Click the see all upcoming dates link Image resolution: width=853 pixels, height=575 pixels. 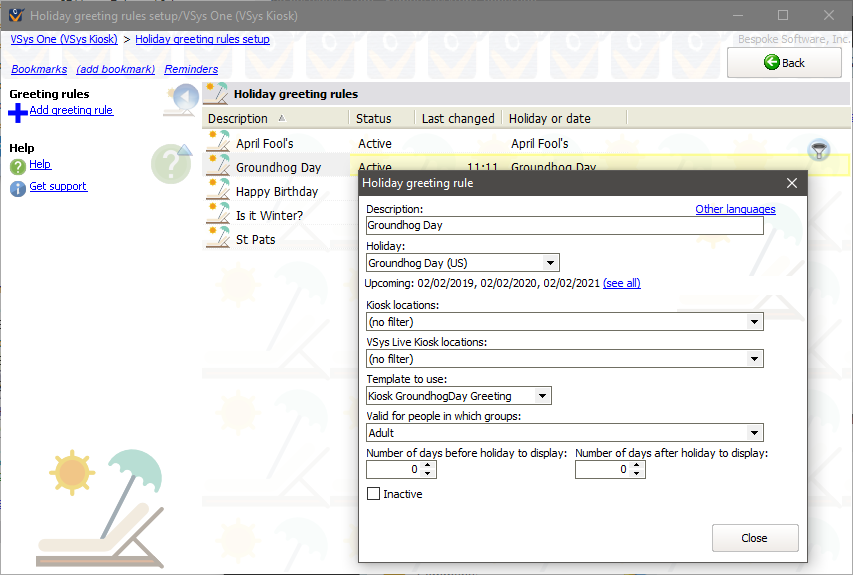click(621, 283)
